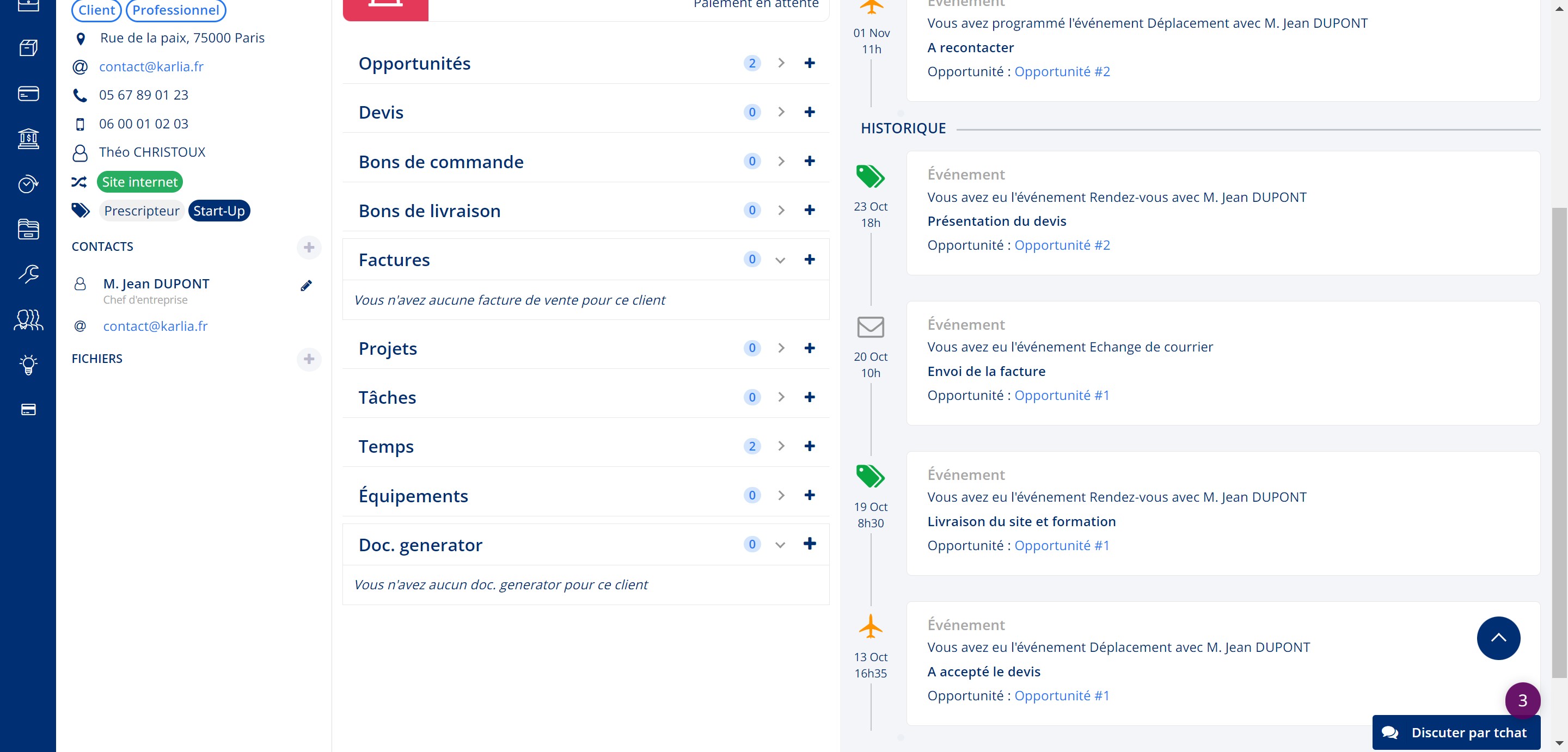Screen dimensions: 1568x752
Task: Open the people group icon in the sidebar
Action: point(28,319)
